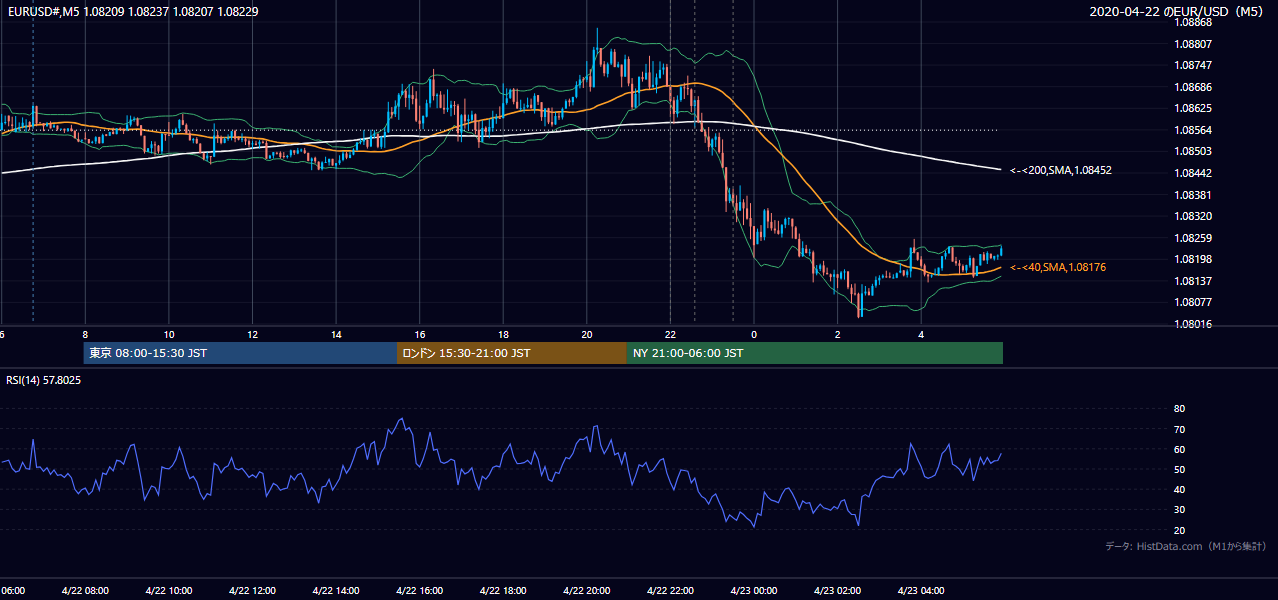1278x600 pixels.
Task: Click hour label 20 under the price chart
Action: coord(587,335)
